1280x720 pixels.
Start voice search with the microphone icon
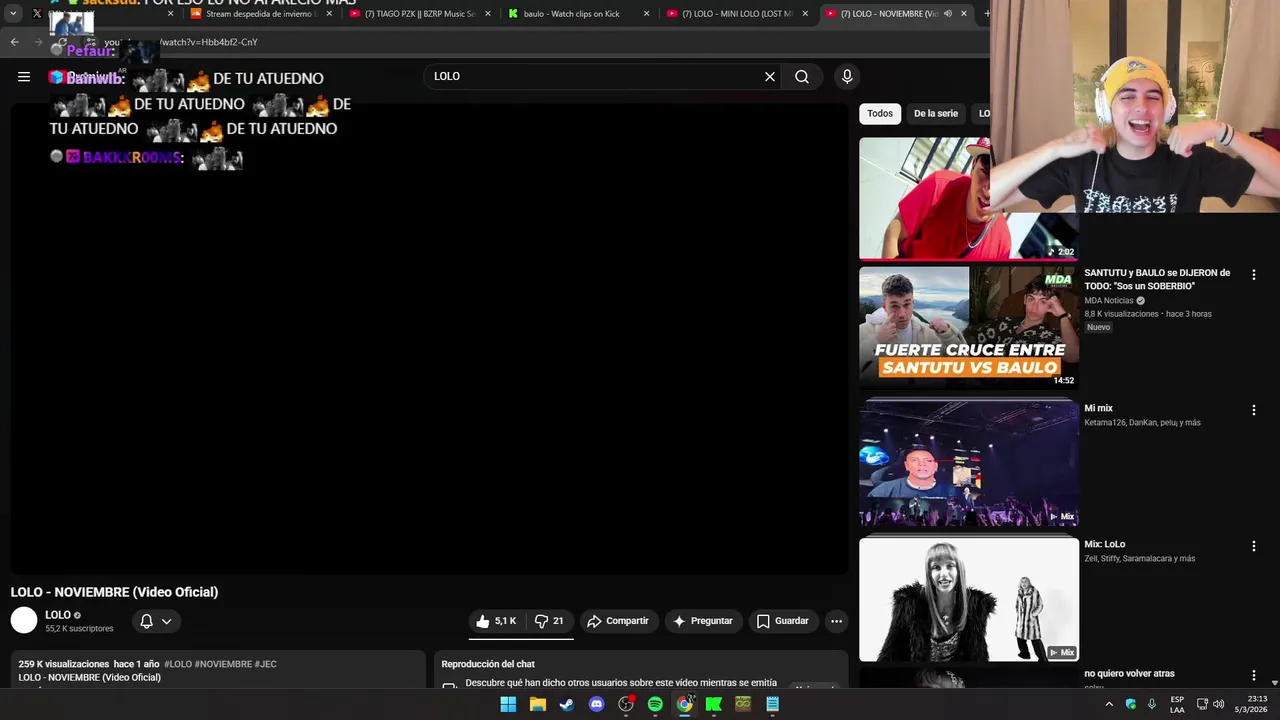point(847,77)
